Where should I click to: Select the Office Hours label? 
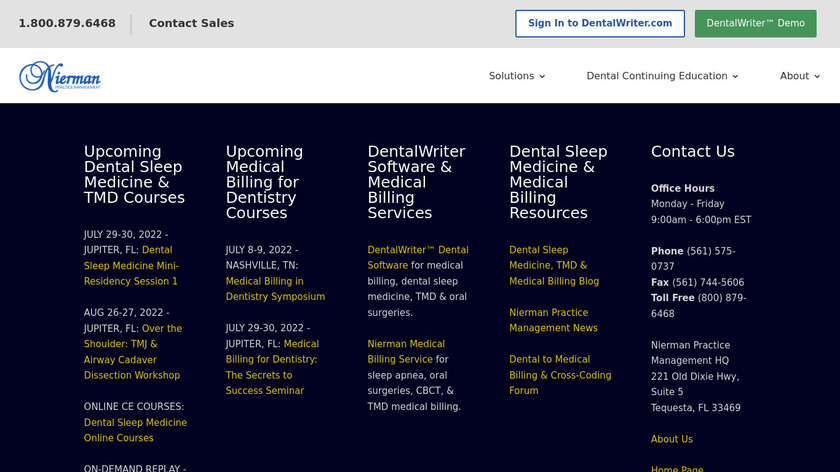pos(682,189)
